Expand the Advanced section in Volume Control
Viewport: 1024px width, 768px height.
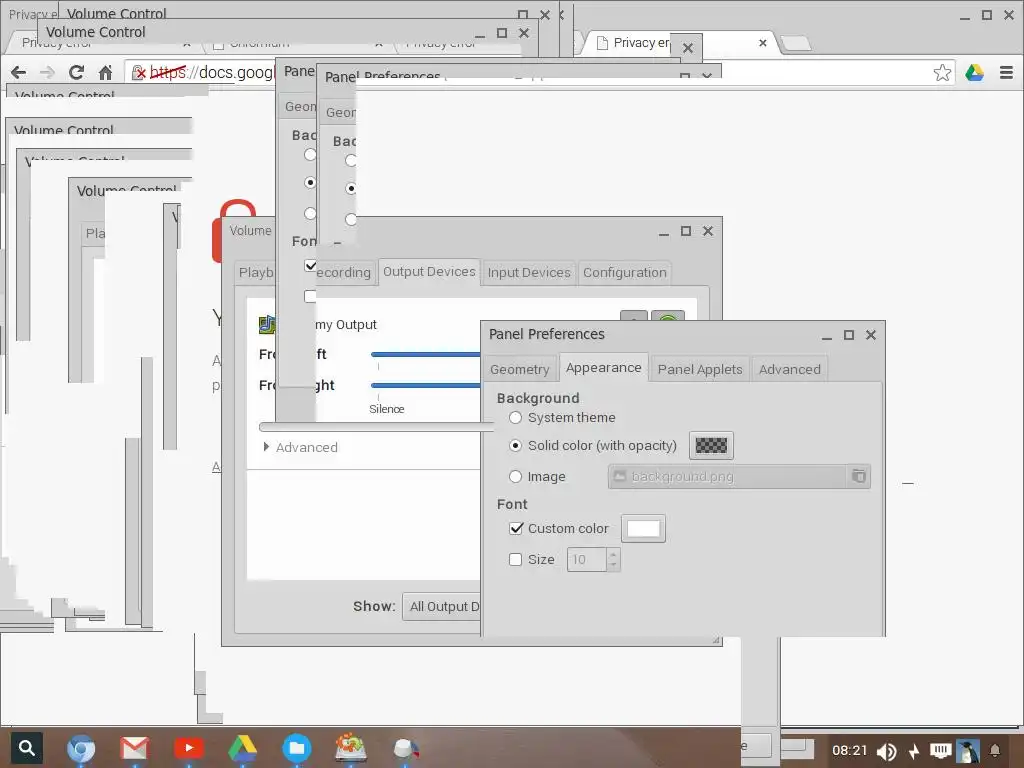point(300,447)
